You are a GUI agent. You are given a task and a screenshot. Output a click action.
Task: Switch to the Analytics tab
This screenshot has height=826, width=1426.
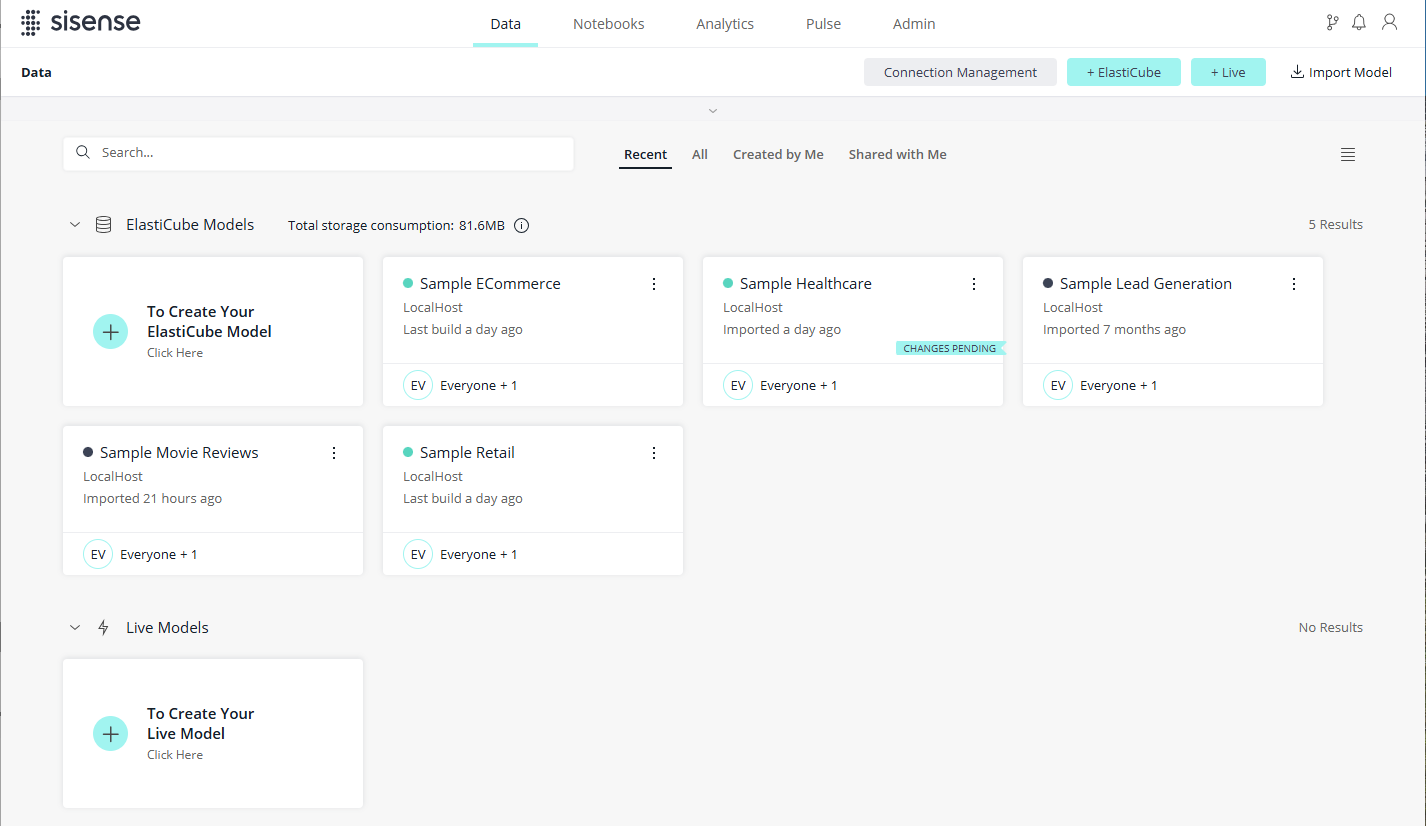(x=725, y=24)
